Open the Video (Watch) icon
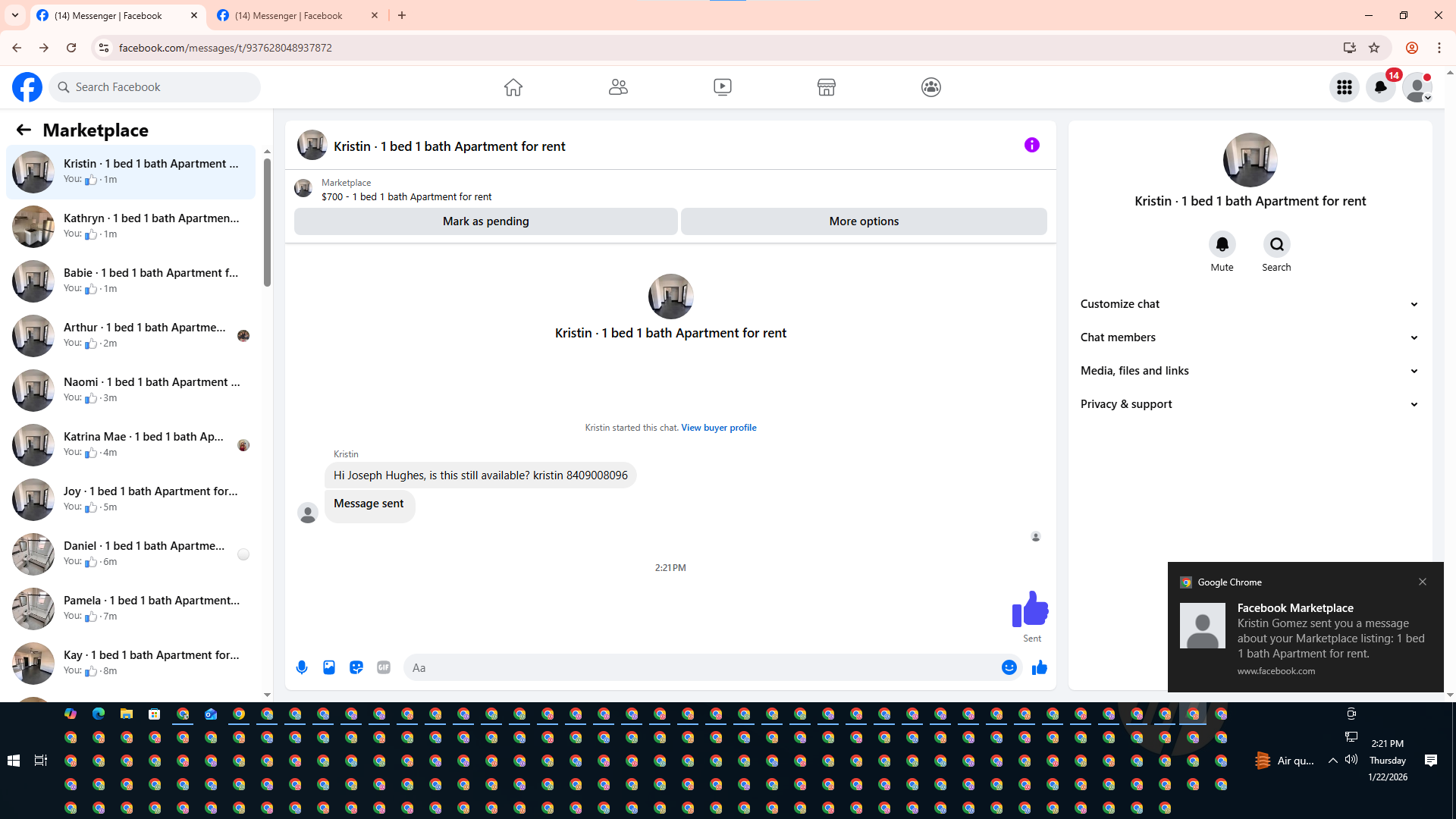Image resolution: width=1456 pixels, height=819 pixels. click(x=723, y=87)
